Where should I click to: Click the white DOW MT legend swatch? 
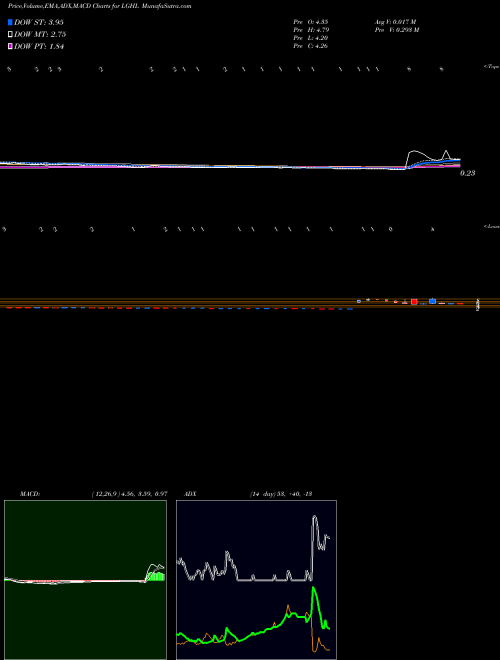pos(10,35)
